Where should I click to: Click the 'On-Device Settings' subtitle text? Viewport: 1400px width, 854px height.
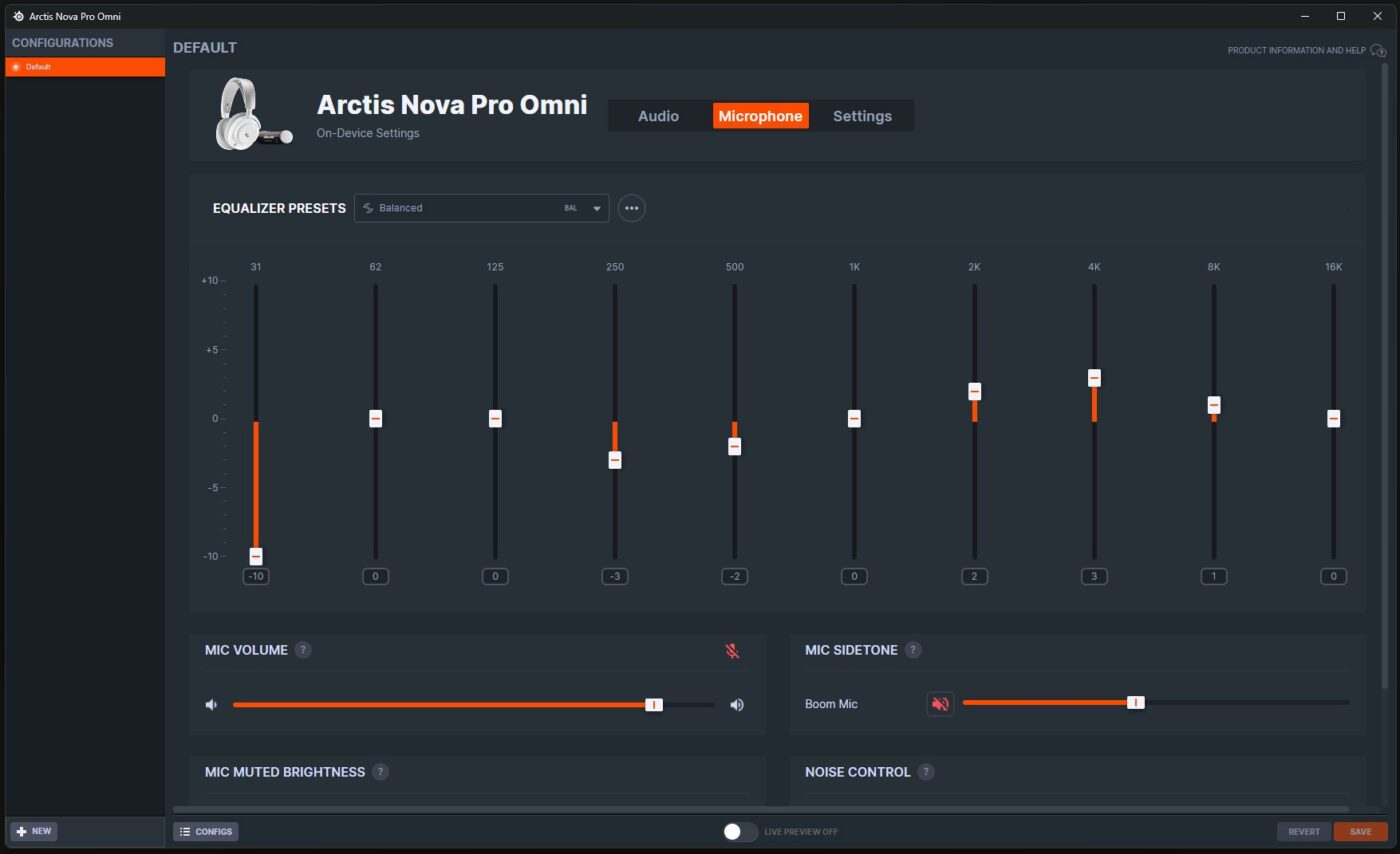pos(368,133)
